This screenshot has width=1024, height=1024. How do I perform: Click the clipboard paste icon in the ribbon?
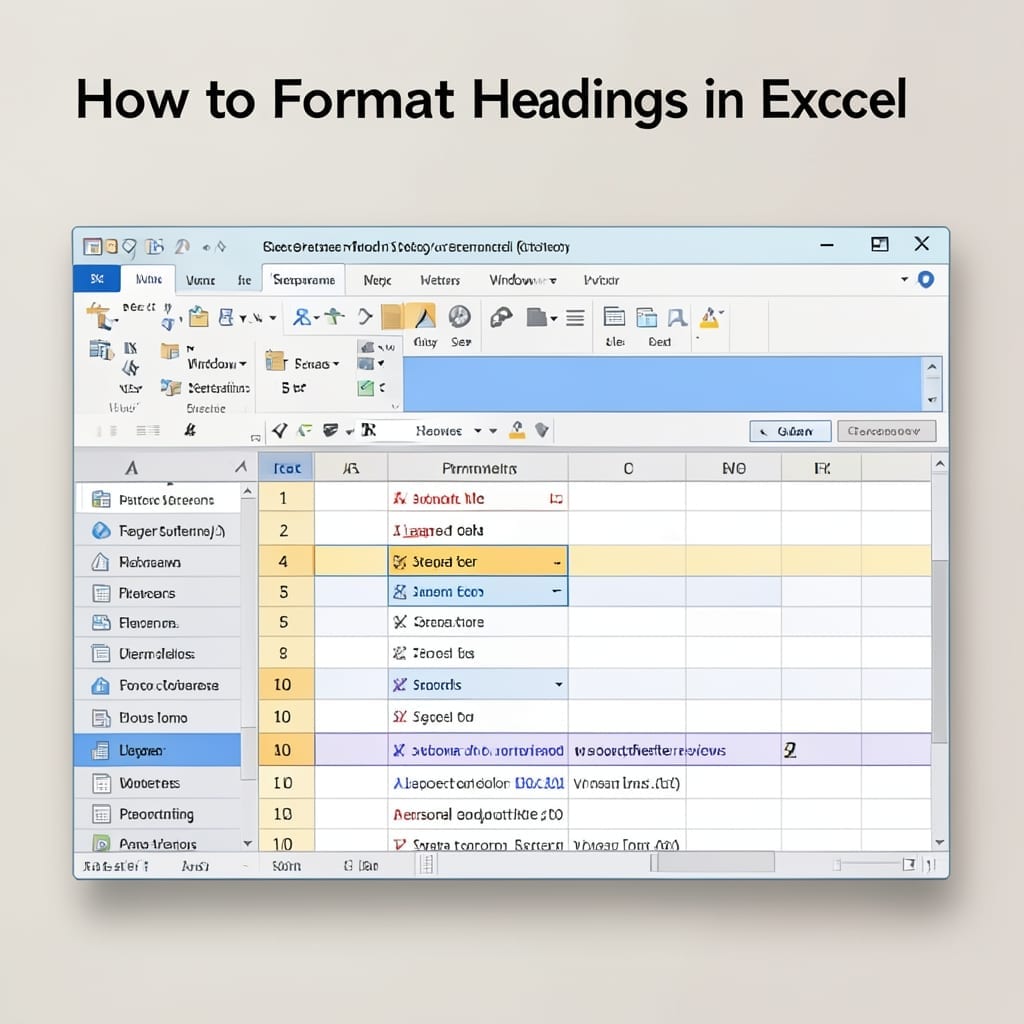(199, 317)
